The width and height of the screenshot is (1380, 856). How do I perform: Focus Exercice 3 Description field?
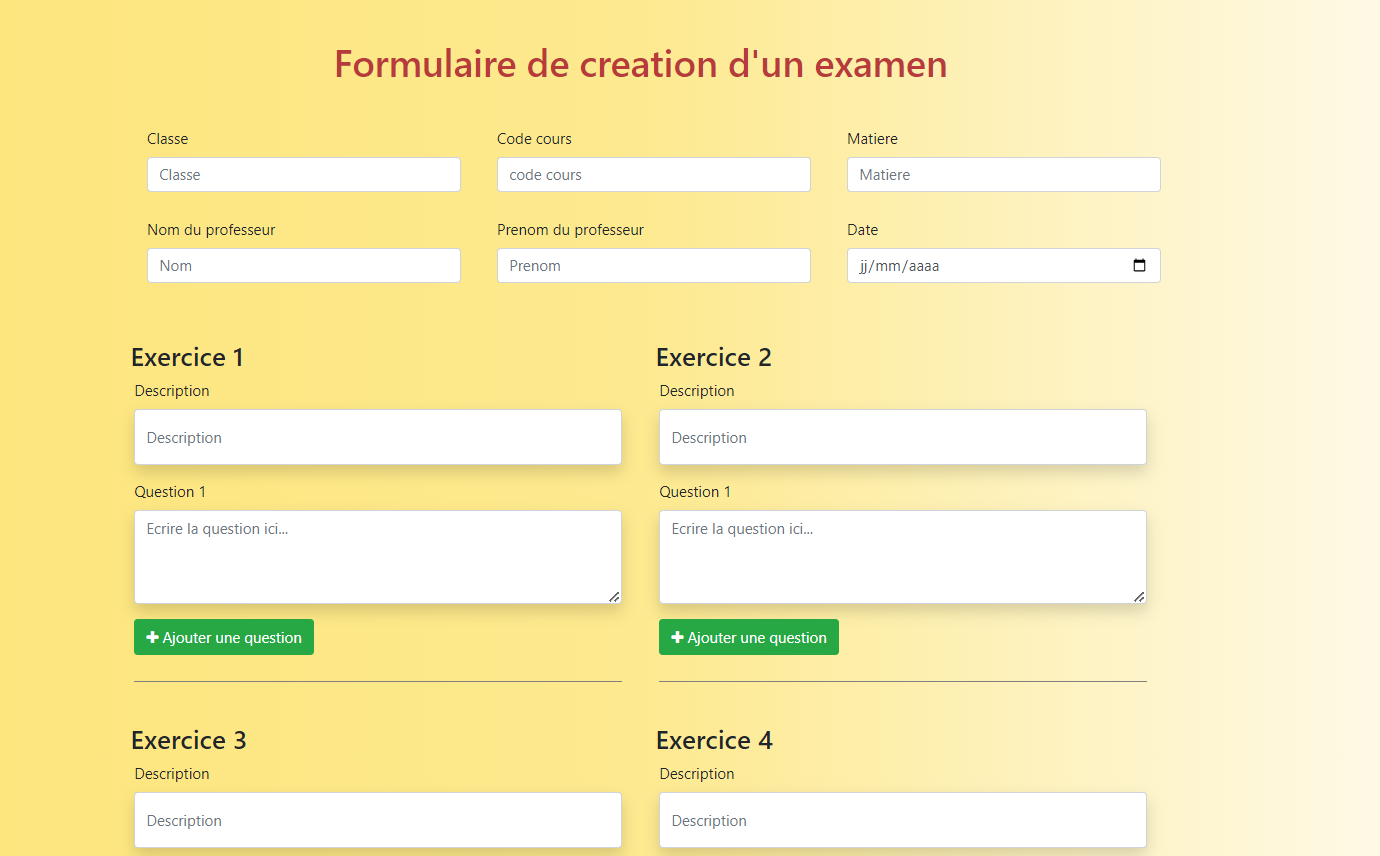coord(378,820)
